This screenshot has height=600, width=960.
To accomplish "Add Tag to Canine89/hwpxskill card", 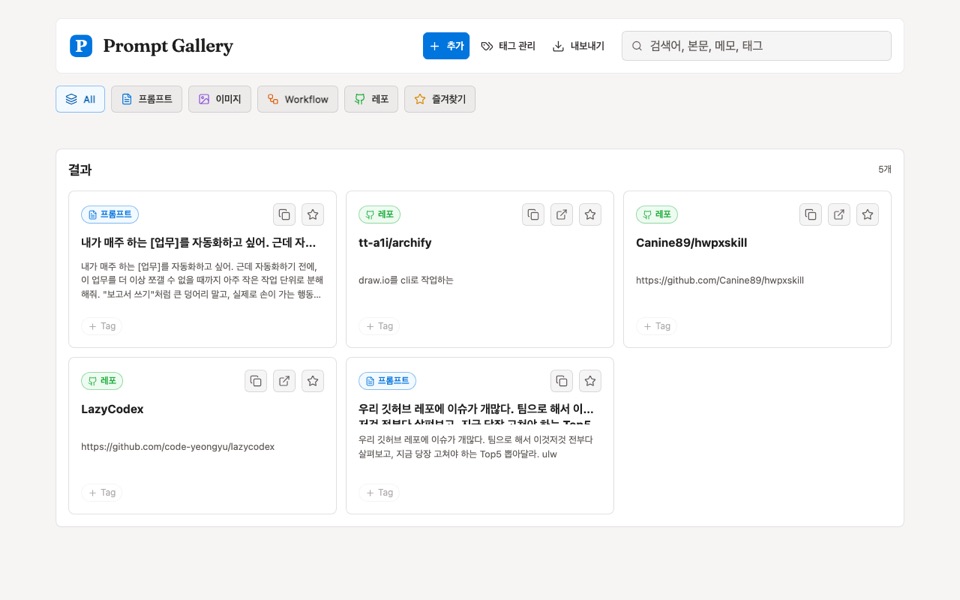I will [656, 326].
